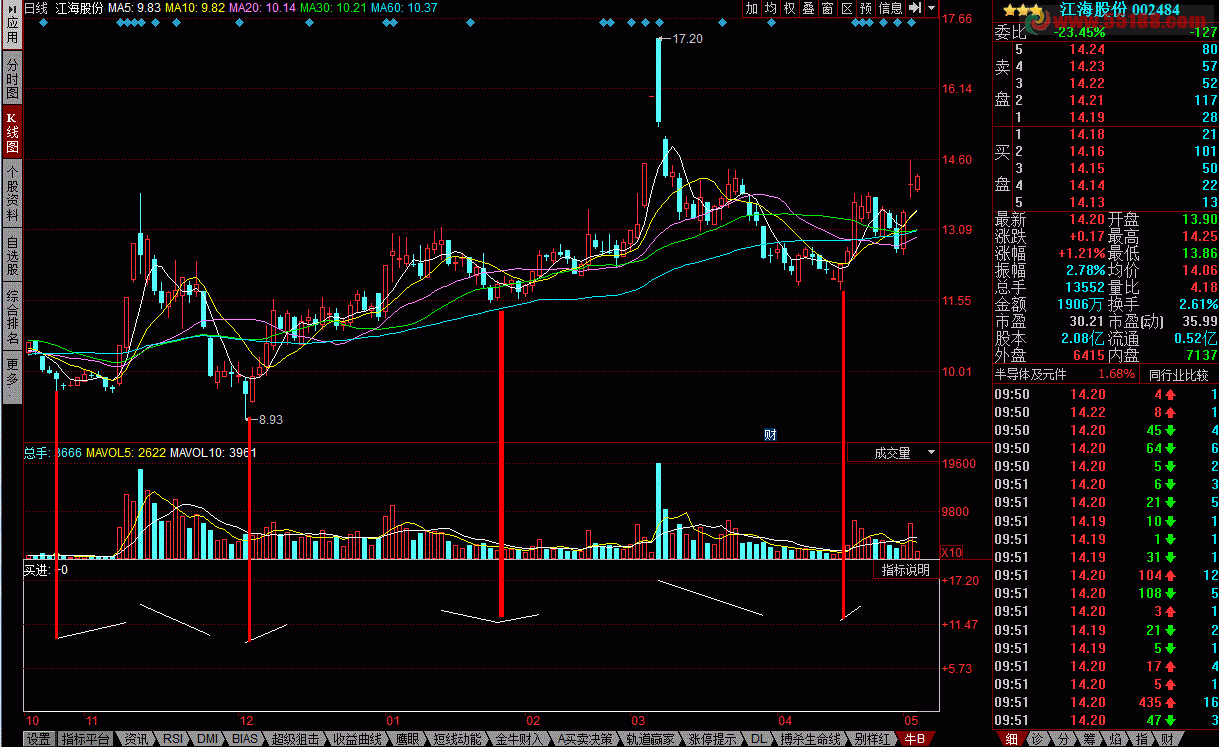
Task: Click the 预 forecast button in the top toolbar
Action: (866, 8)
